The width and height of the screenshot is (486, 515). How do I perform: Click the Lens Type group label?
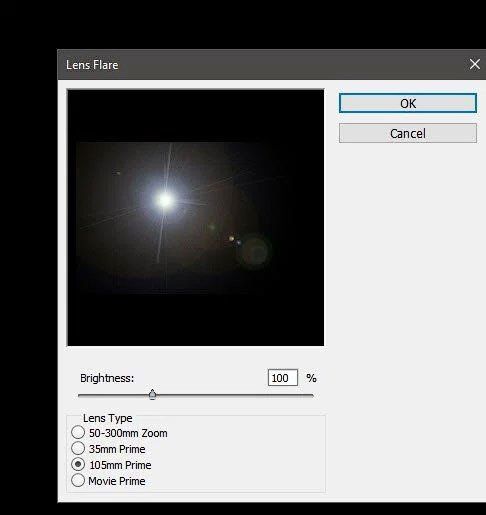point(108,418)
